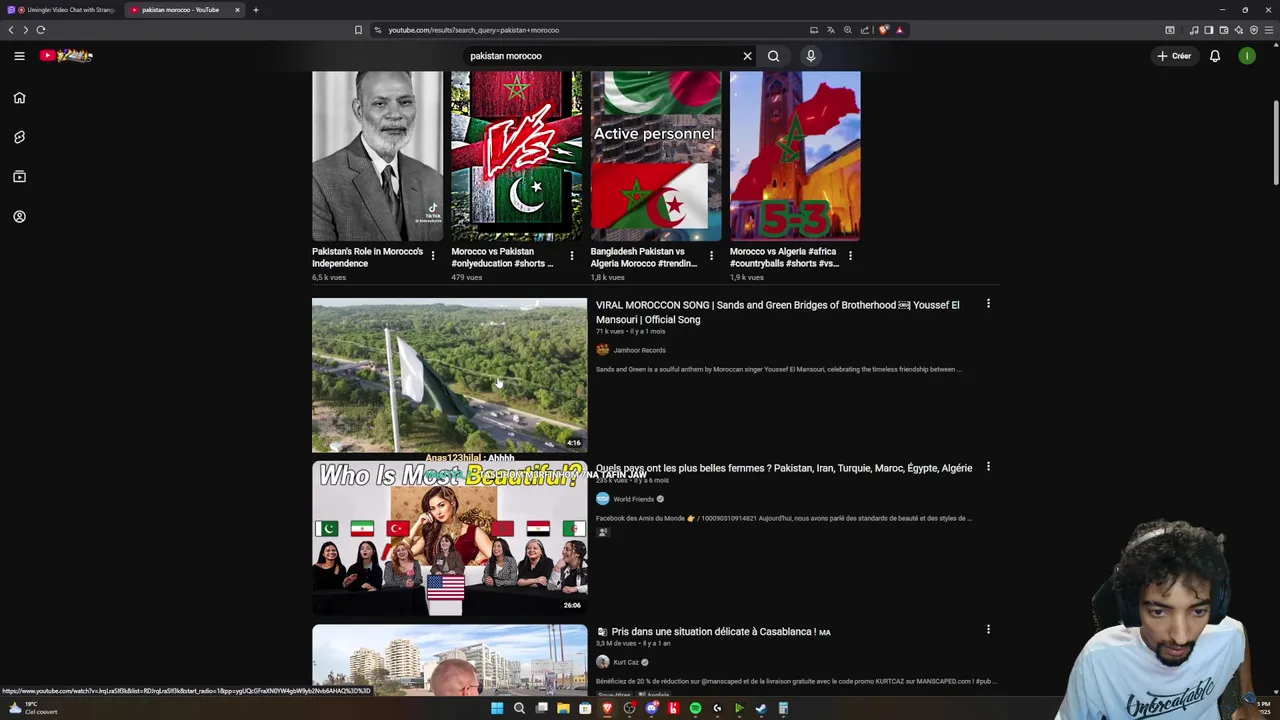Click the page vertical scrollbar
Viewport: 1280px width, 720px height.
click(x=1275, y=143)
